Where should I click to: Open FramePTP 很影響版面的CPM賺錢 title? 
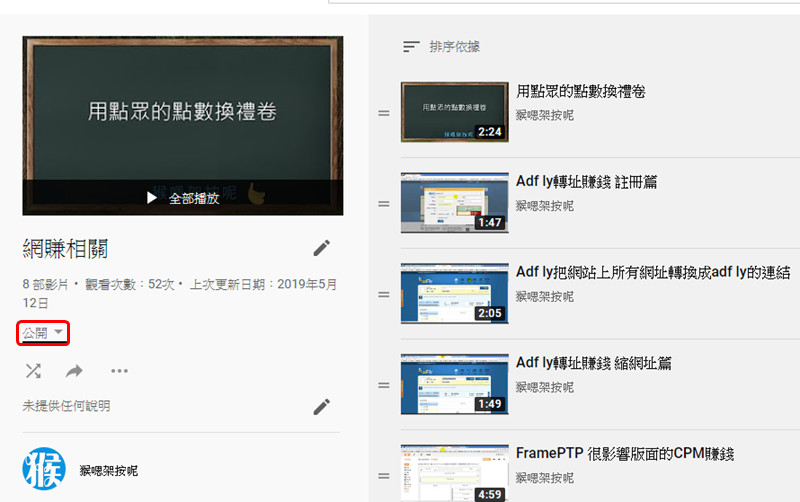tap(625, 454)
